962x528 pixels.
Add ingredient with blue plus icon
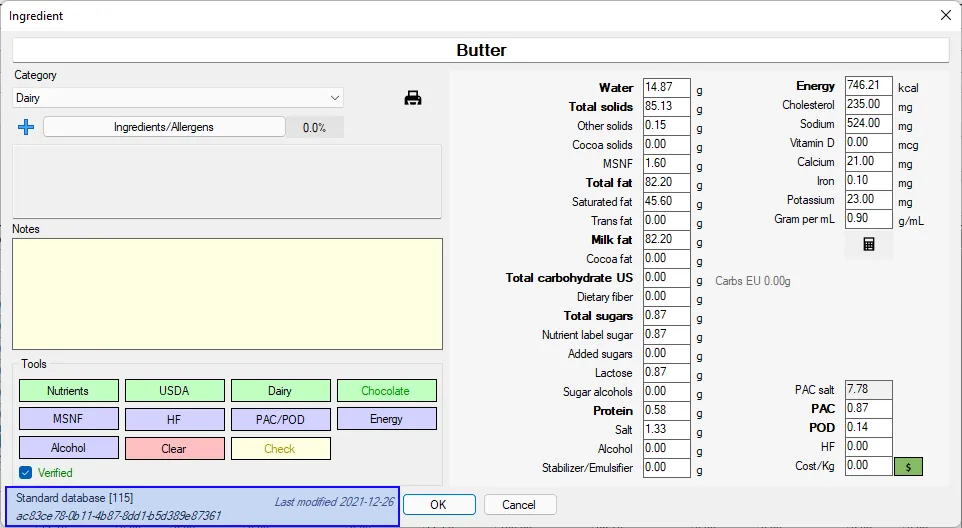click(x=26, y=127)
